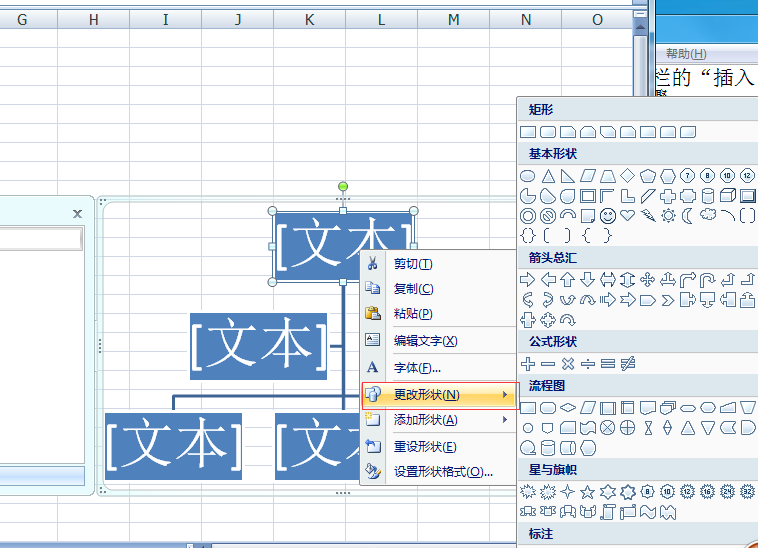This screenshot has height=548, width=758.
Task: Close the text pane with X
Action: tap(77, 214)
